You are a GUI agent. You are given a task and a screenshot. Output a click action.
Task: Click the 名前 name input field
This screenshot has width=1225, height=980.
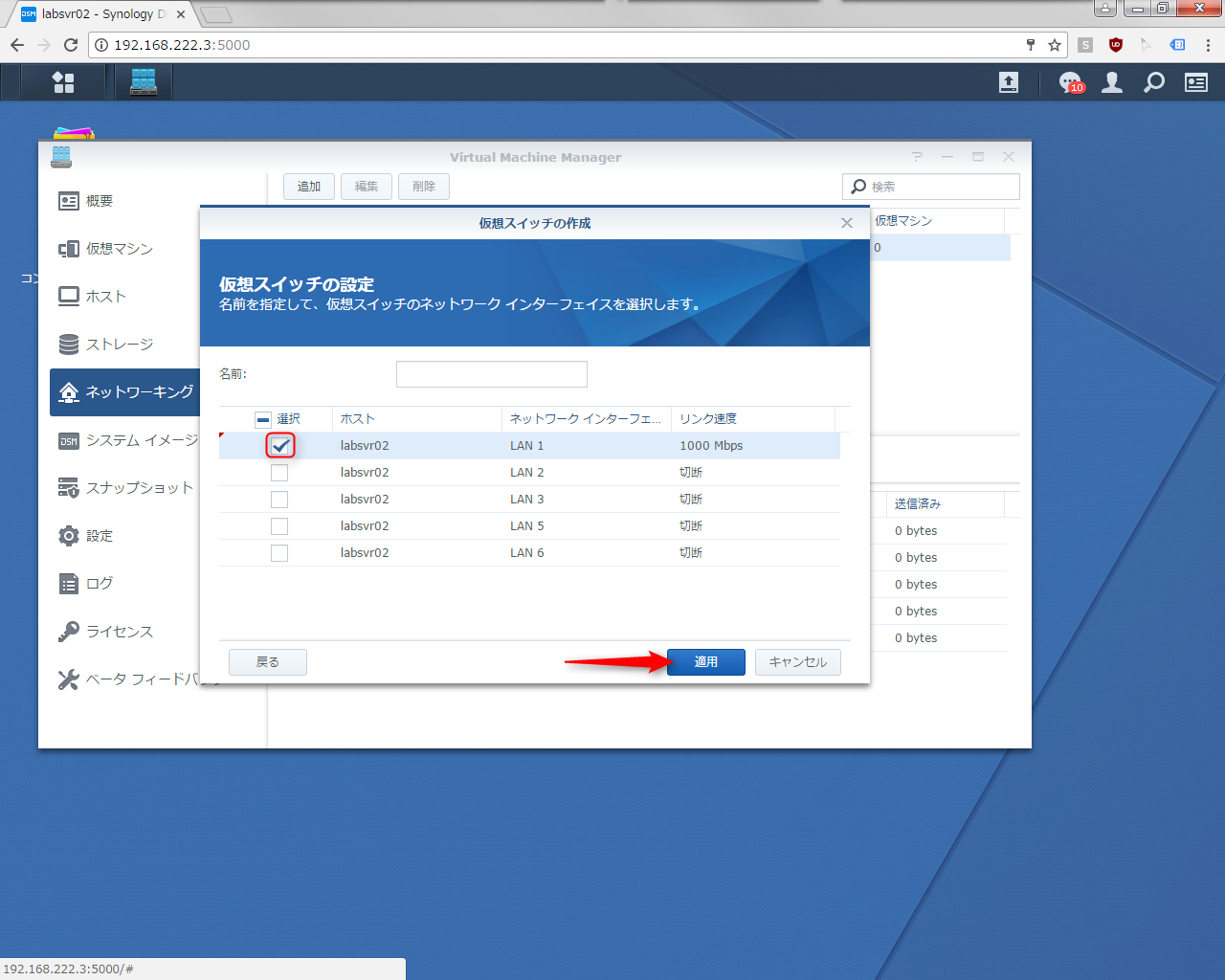coord(491,374)
